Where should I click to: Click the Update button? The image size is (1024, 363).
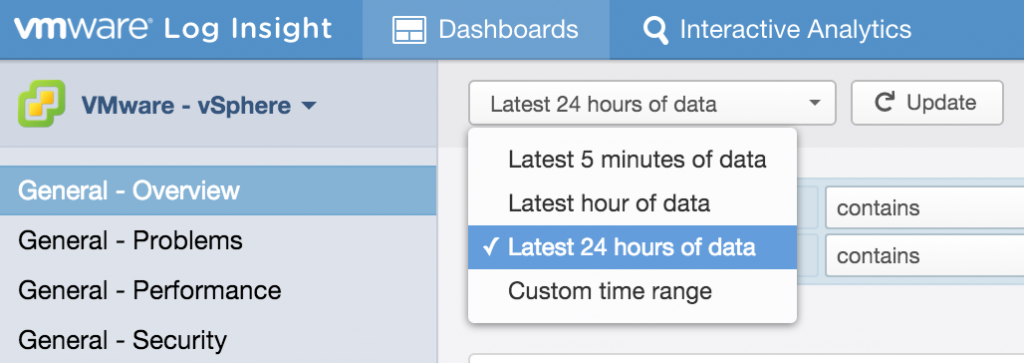[x=927, y=103]
